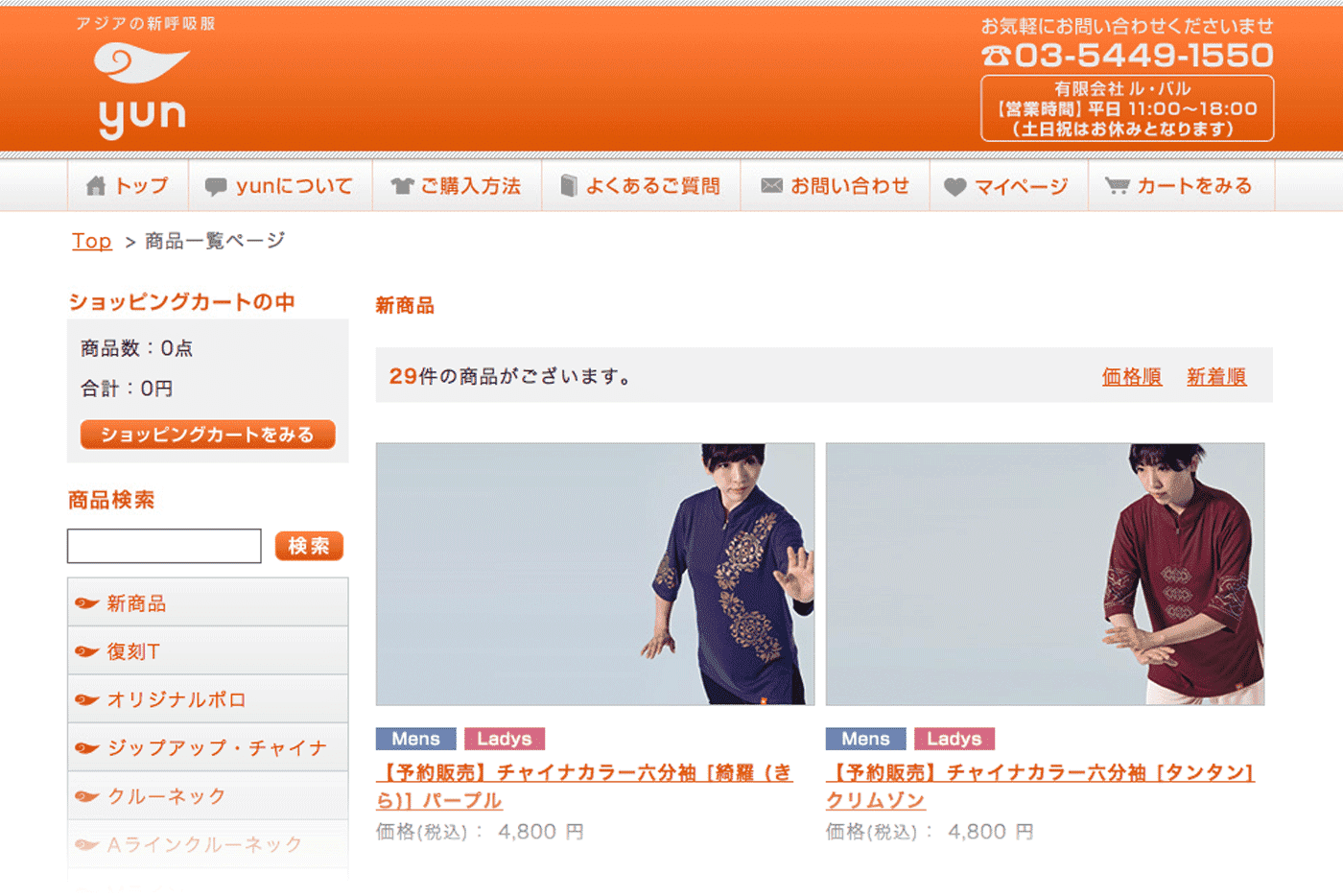Click the speech bubble icon beside yunについて
The image size is (1343, 896).
click(216, 187)
